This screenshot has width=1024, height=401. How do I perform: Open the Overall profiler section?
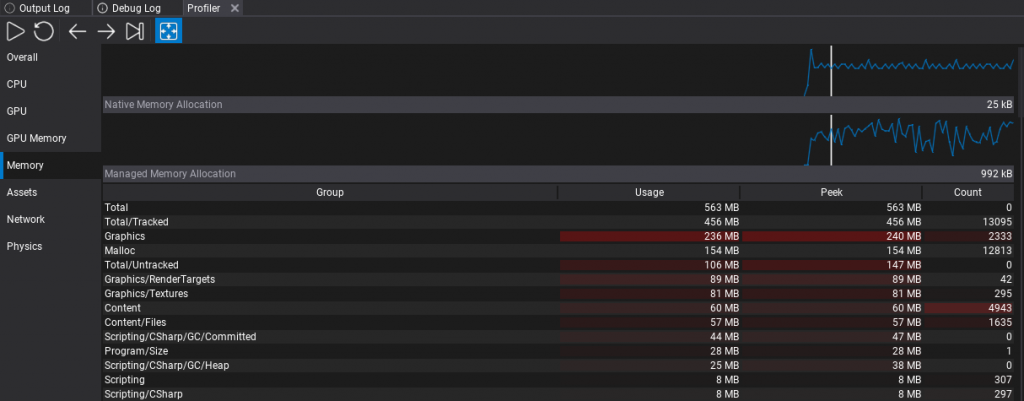click(22, 57)
